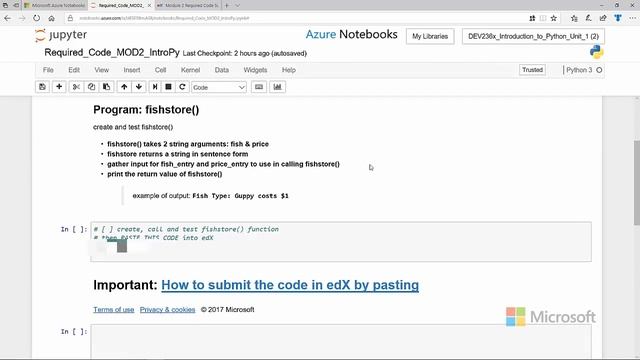
Task: Save and checkpoint the notebook
Action: (x=42, y=87)
